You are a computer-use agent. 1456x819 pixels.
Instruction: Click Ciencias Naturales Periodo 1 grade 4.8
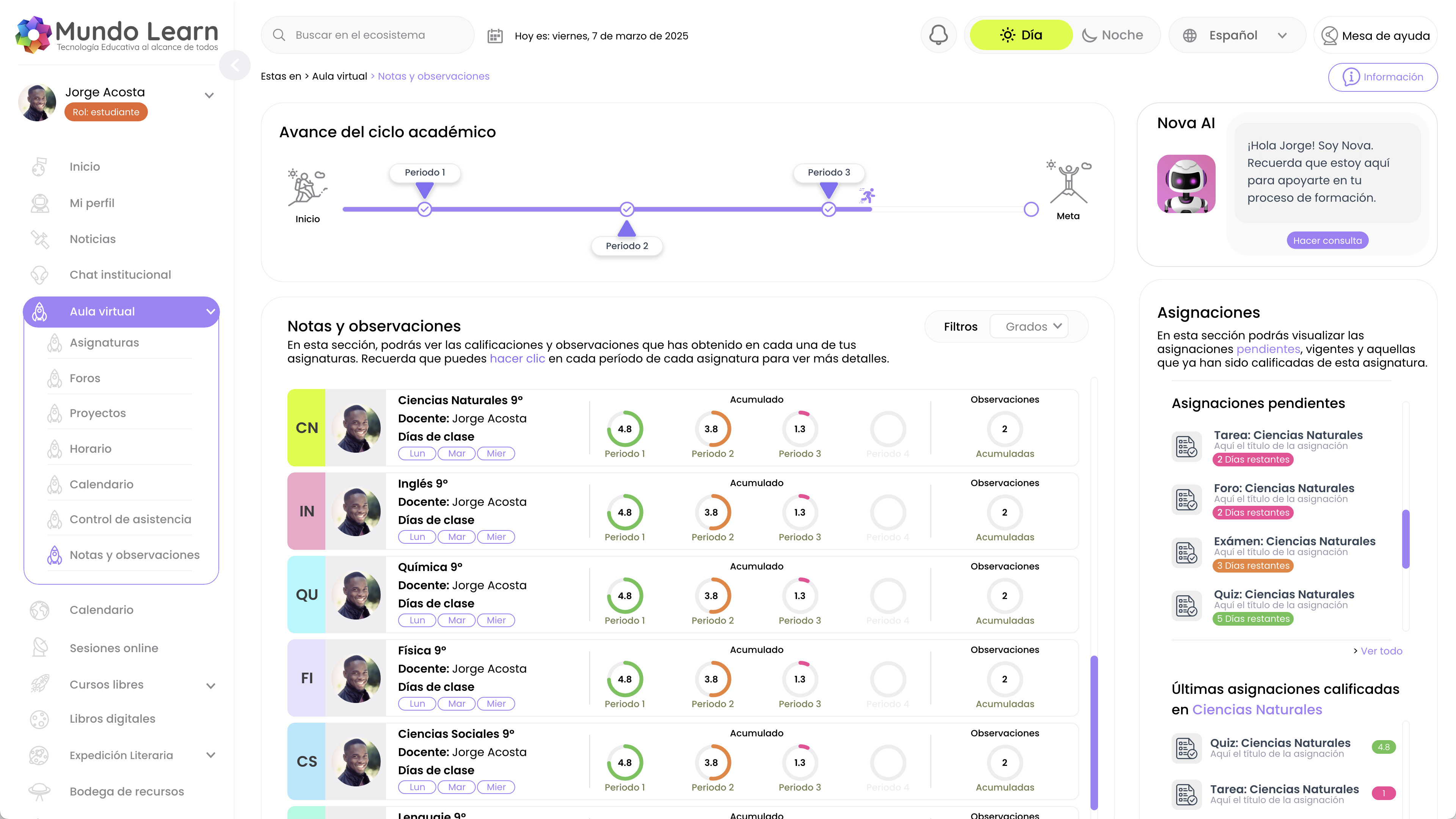pyautogui.click(x=624, y=429)
